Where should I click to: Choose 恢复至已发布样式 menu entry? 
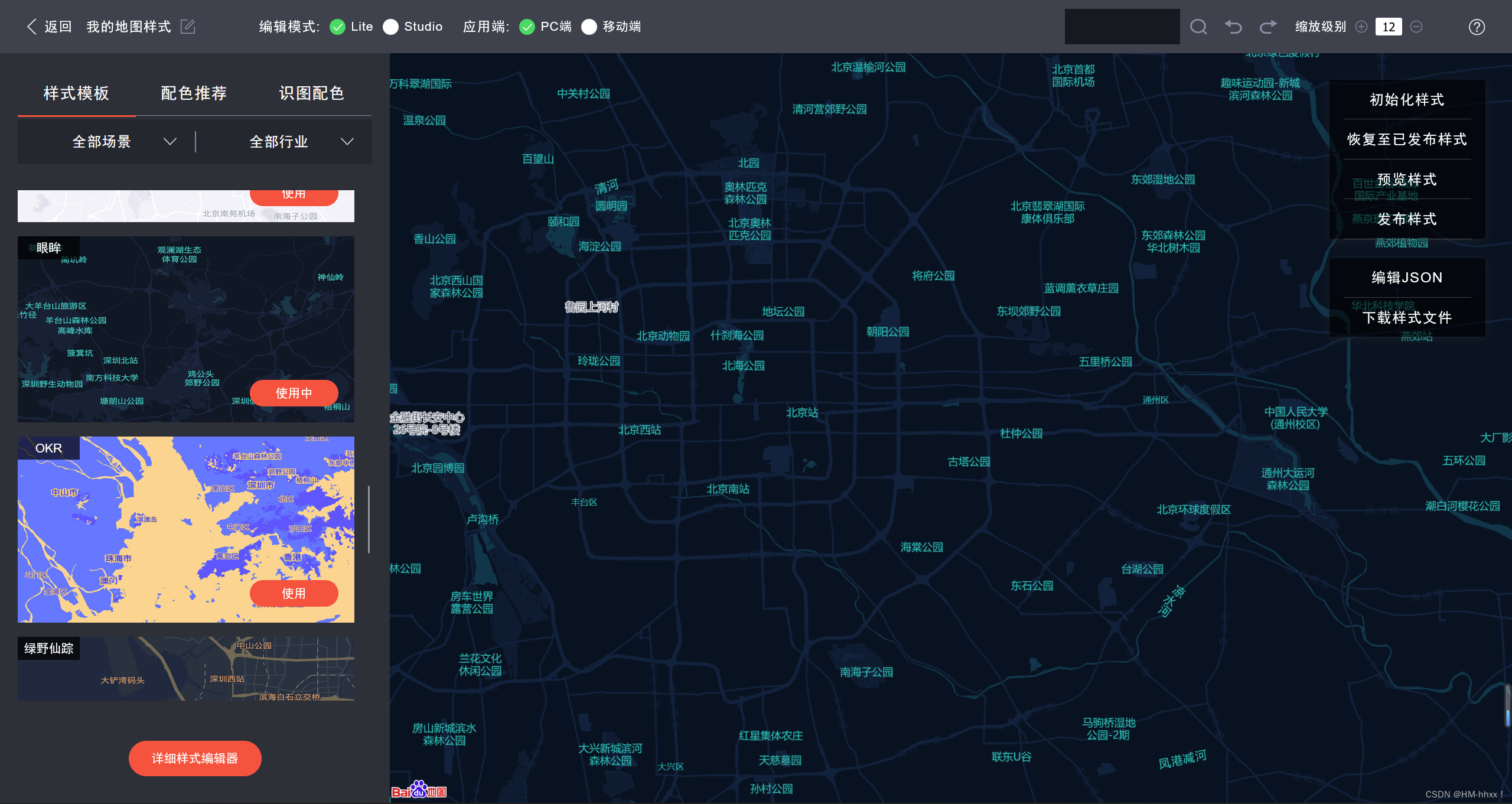coord(1407,139)
